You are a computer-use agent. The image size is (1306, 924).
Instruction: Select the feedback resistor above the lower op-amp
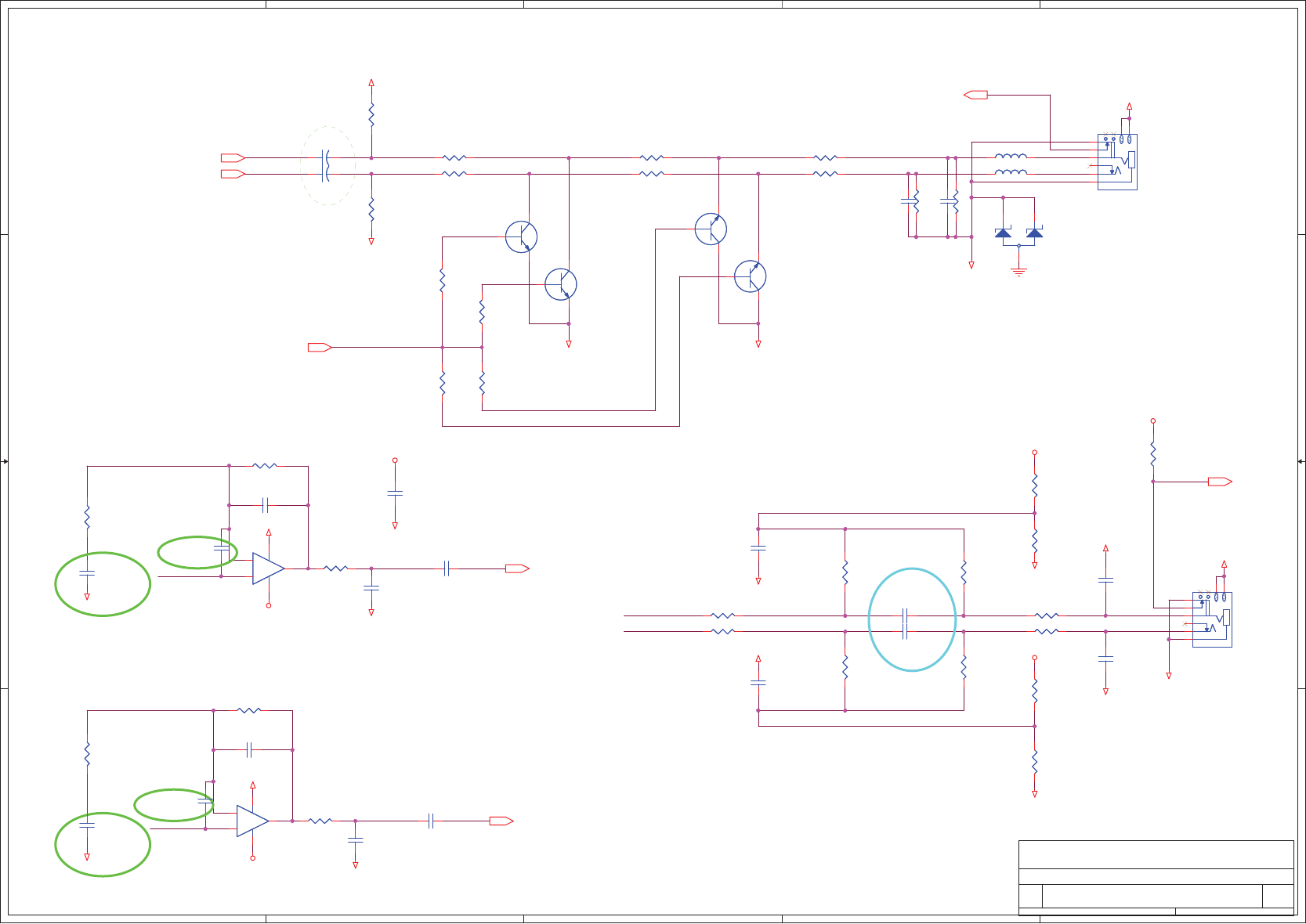point(249,710)
